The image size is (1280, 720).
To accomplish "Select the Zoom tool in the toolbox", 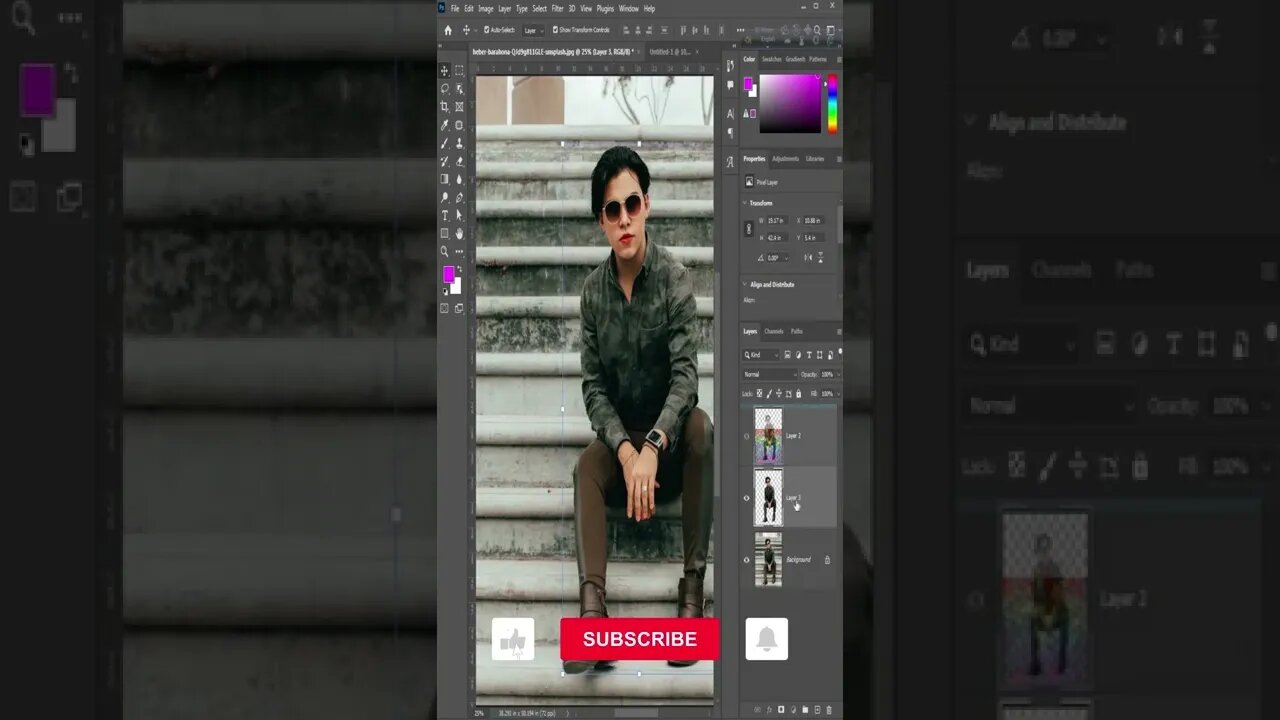I will pos(445,251).
